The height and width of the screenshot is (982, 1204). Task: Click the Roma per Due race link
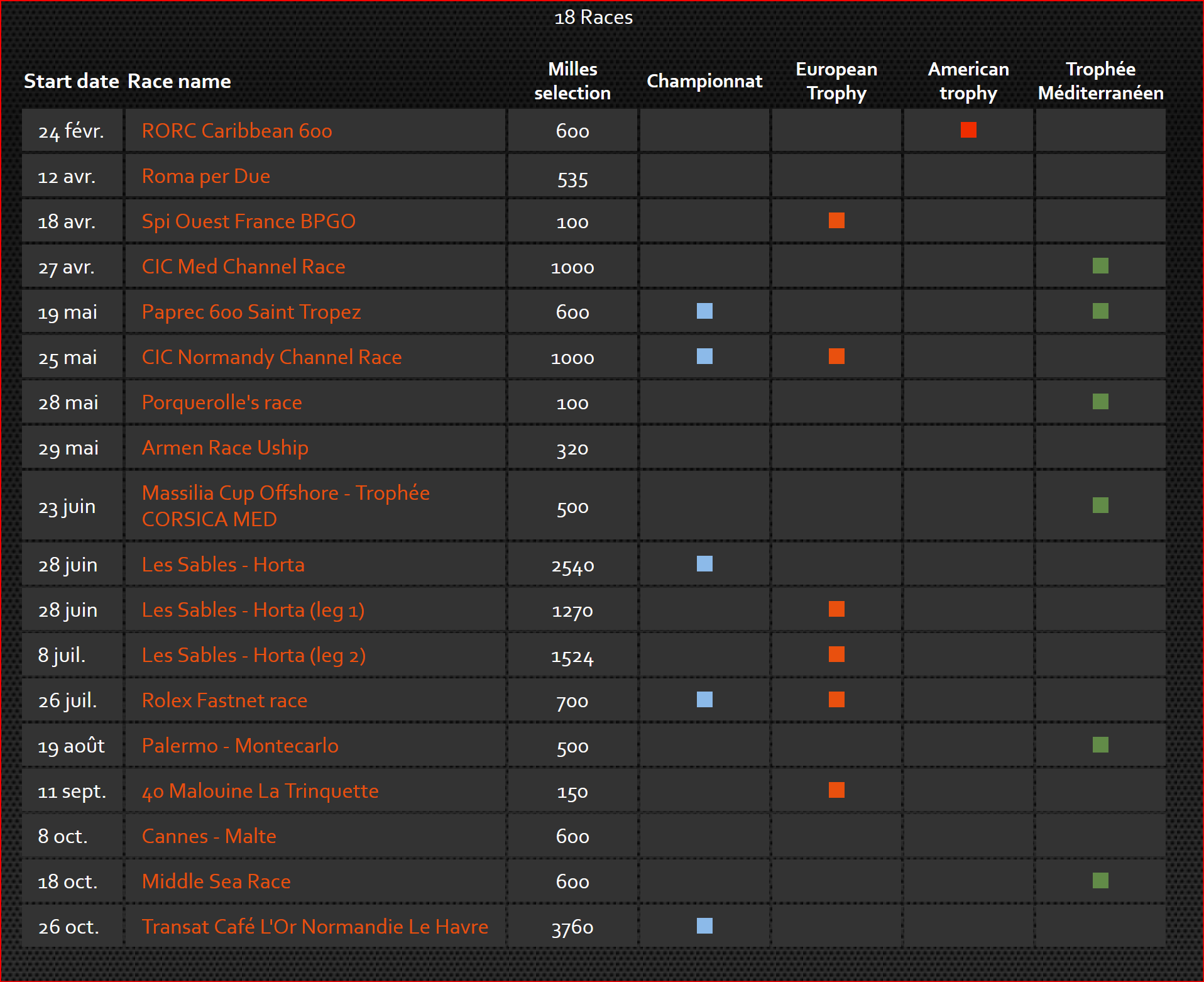[205, 176]
